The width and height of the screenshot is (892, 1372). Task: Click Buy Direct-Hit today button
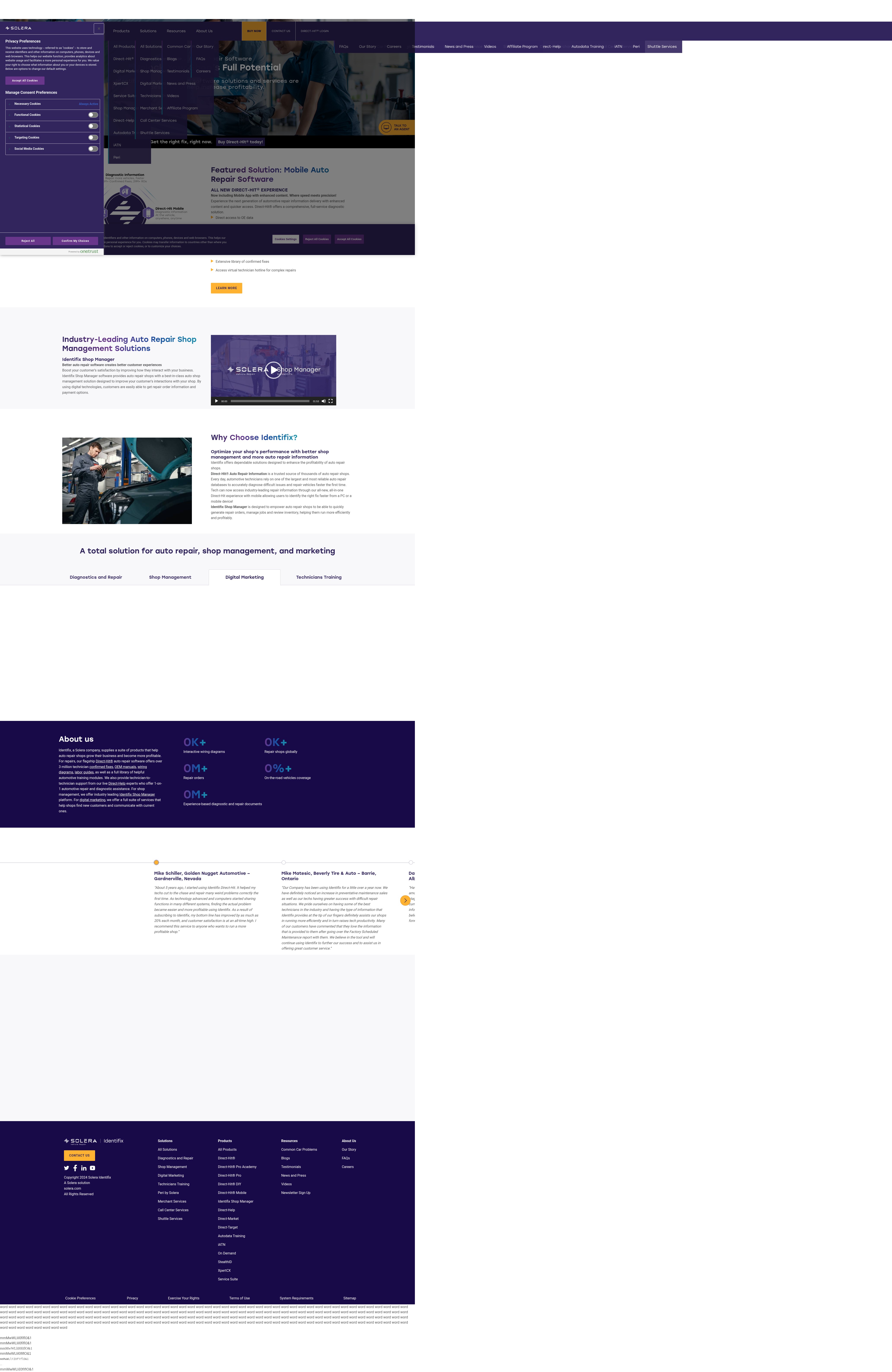pos(241,142)
